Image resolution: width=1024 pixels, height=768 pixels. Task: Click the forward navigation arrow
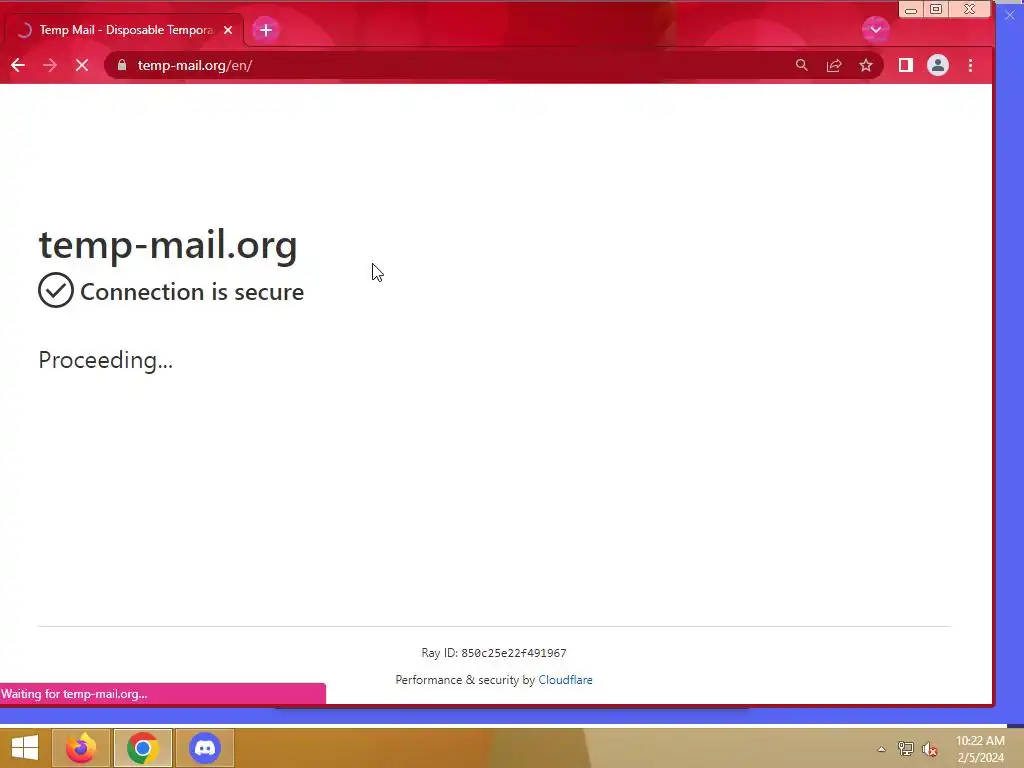click(50, 65)
